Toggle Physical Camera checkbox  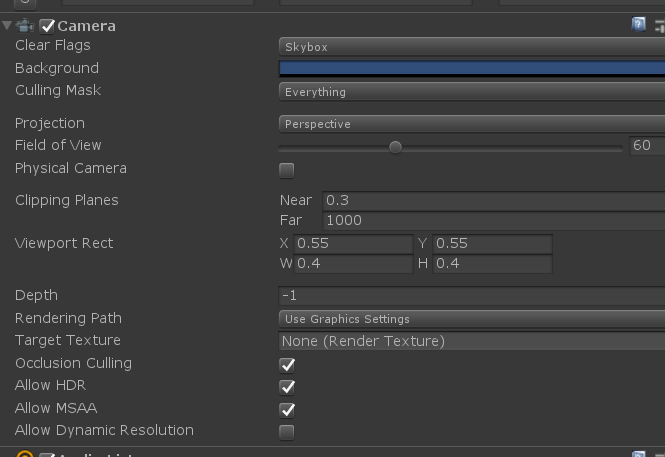click(287, 170)
